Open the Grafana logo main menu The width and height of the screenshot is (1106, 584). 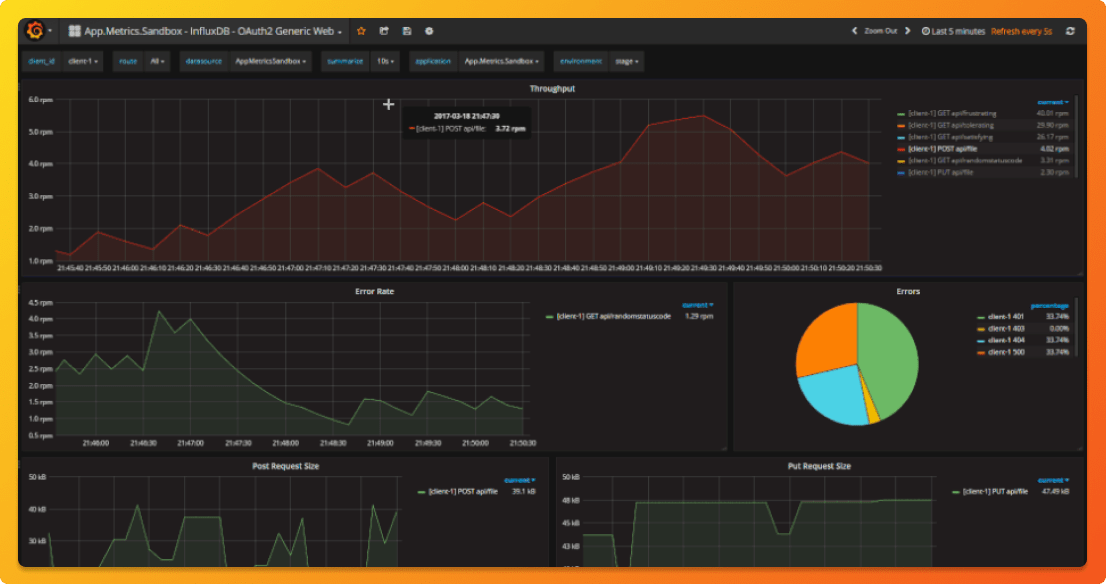(x=37, y=31)
